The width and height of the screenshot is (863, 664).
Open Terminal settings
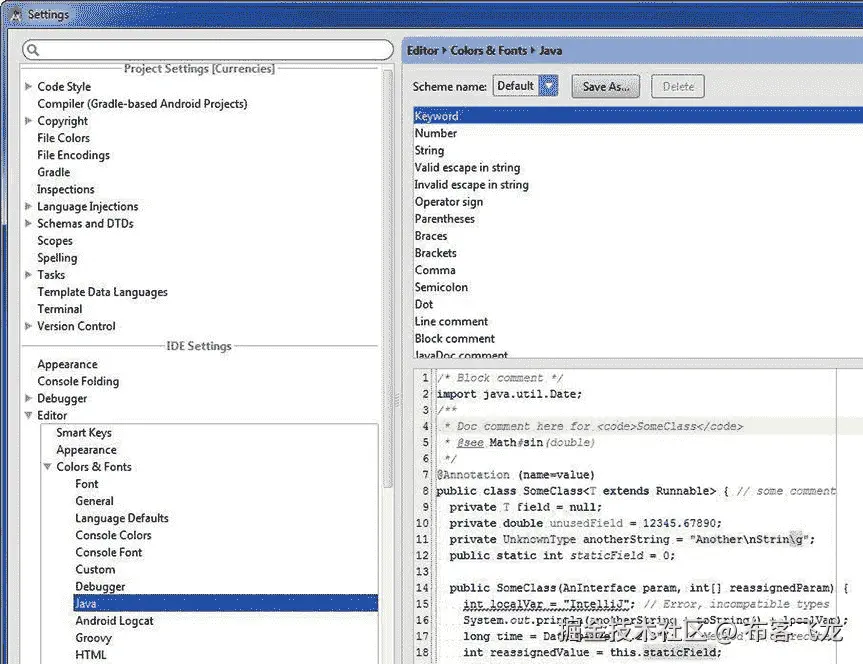click(59, 309)
